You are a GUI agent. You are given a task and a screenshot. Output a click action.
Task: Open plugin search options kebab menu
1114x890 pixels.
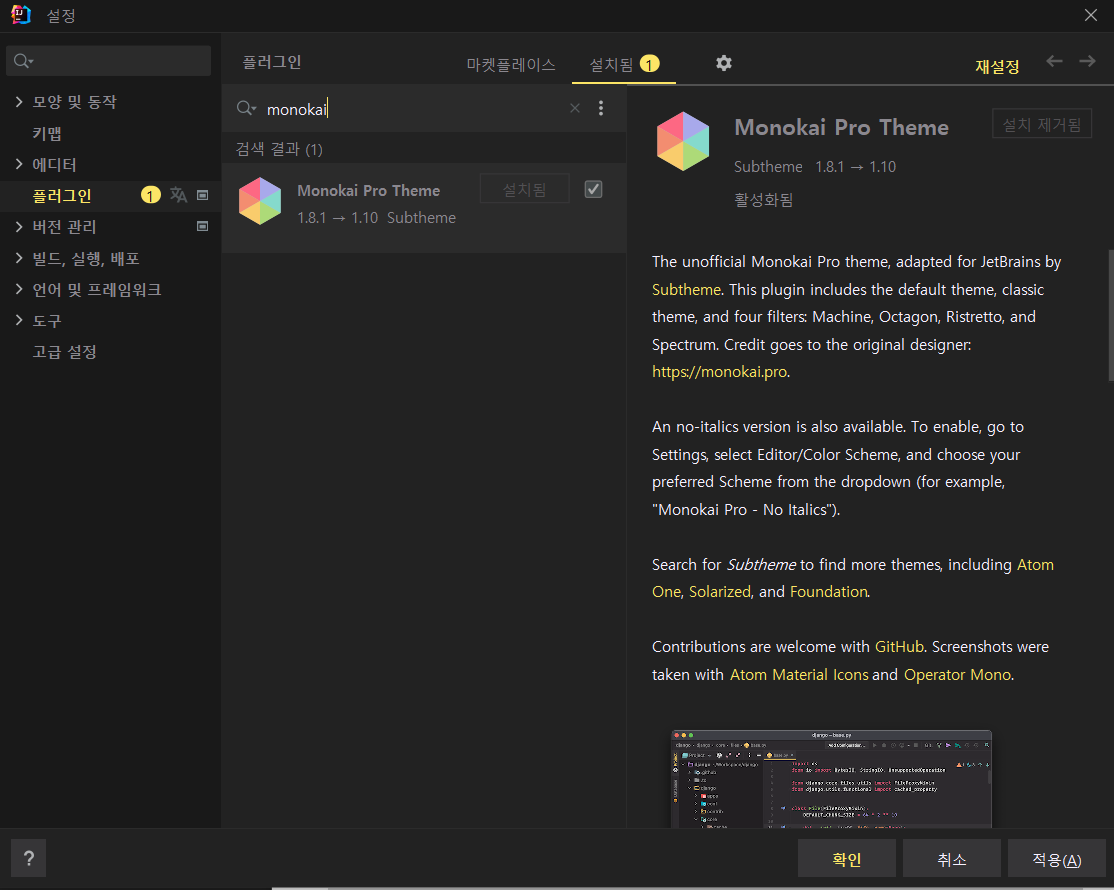(601, 108)
